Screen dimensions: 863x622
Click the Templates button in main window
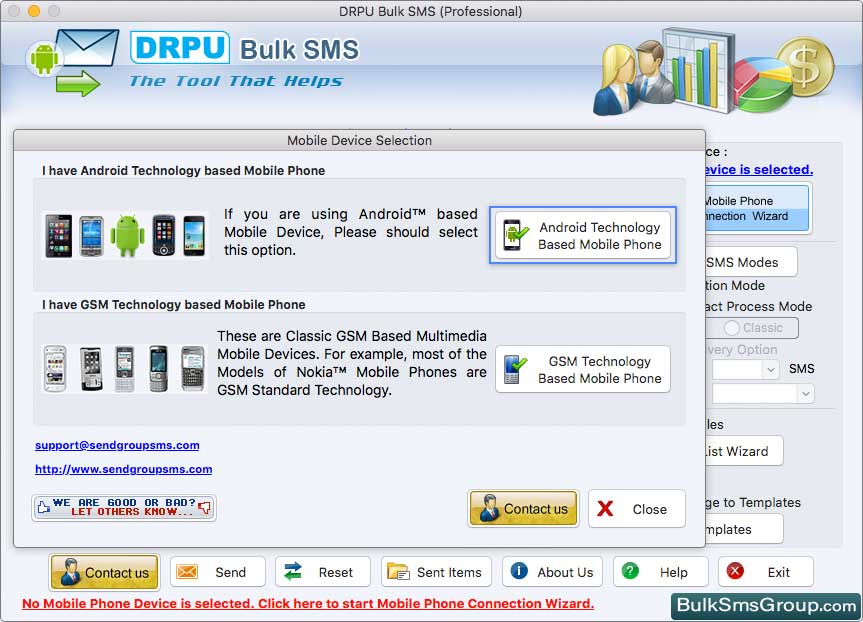click(x=744, y=530)
